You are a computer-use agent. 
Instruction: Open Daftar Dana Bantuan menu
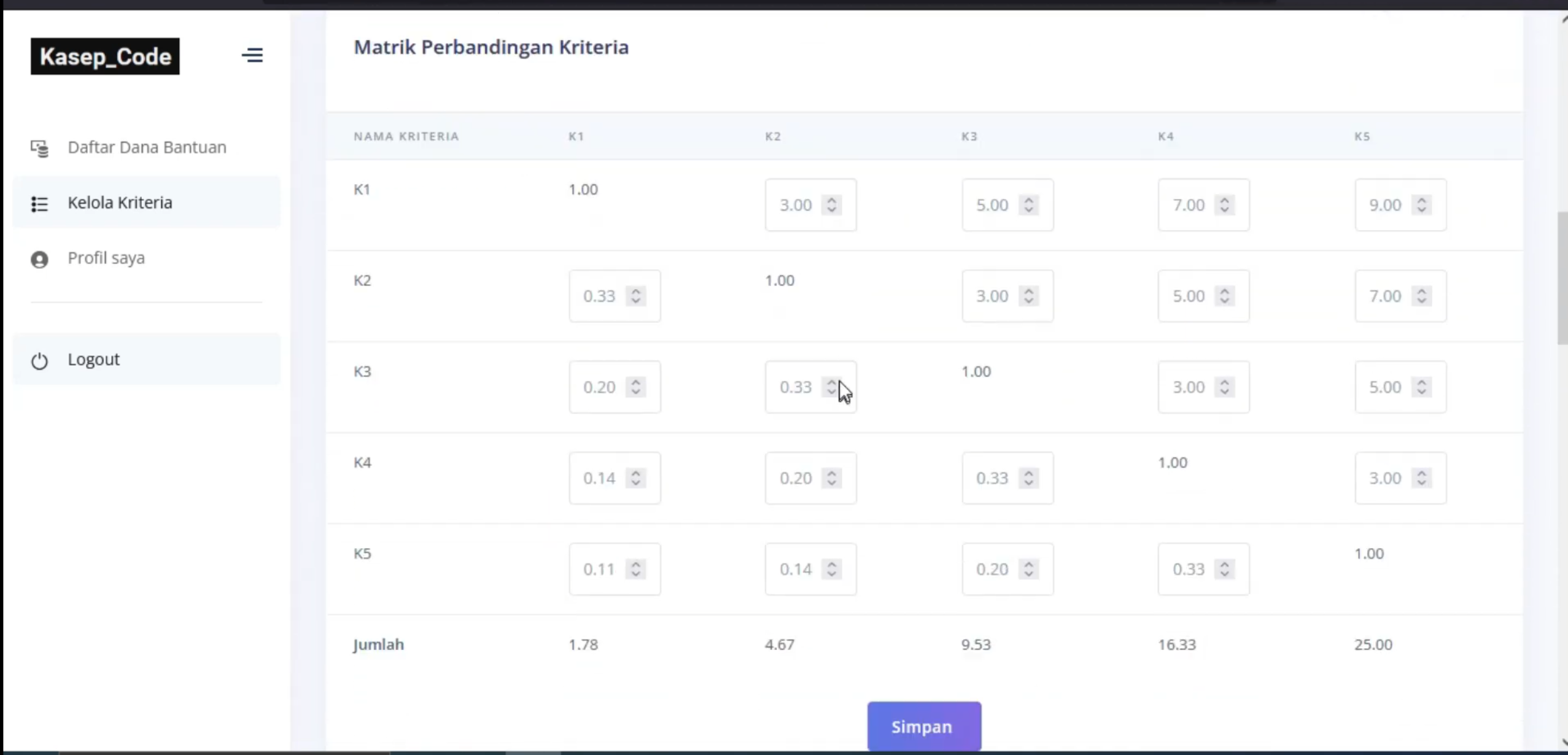coord(147,147)
